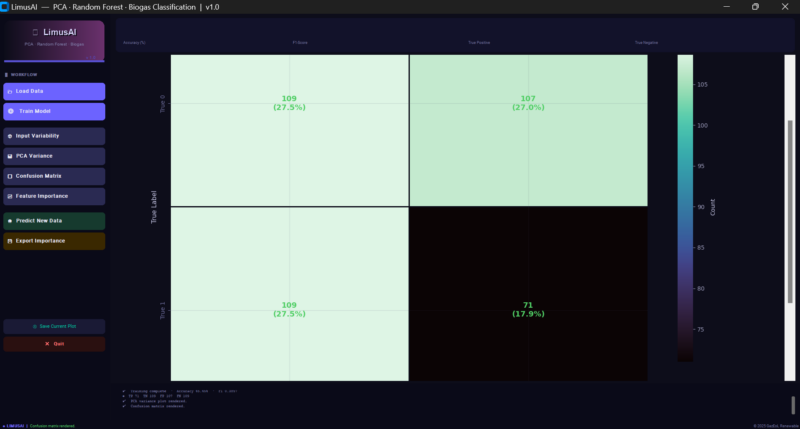Click the matrix cell showing 107 (27.0%)

coord(529,130)
